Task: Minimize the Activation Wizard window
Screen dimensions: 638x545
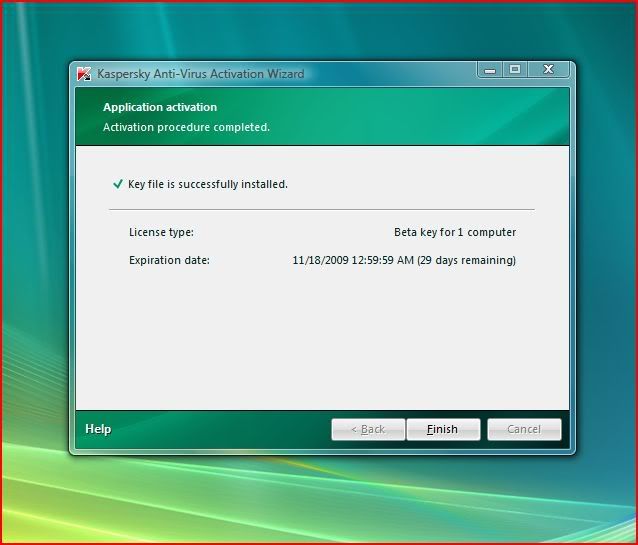Action: pos(490,70)
